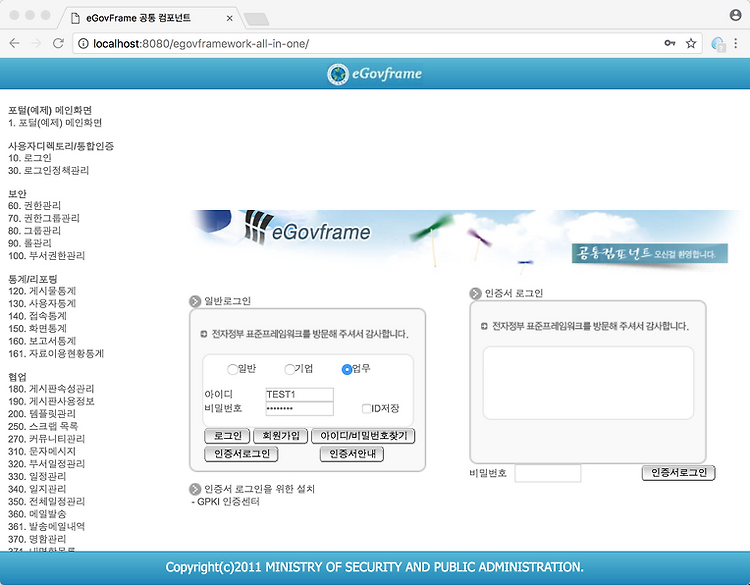Click the eGovframe banner image
Screen dimensions: 750x585
coord(467,242)
